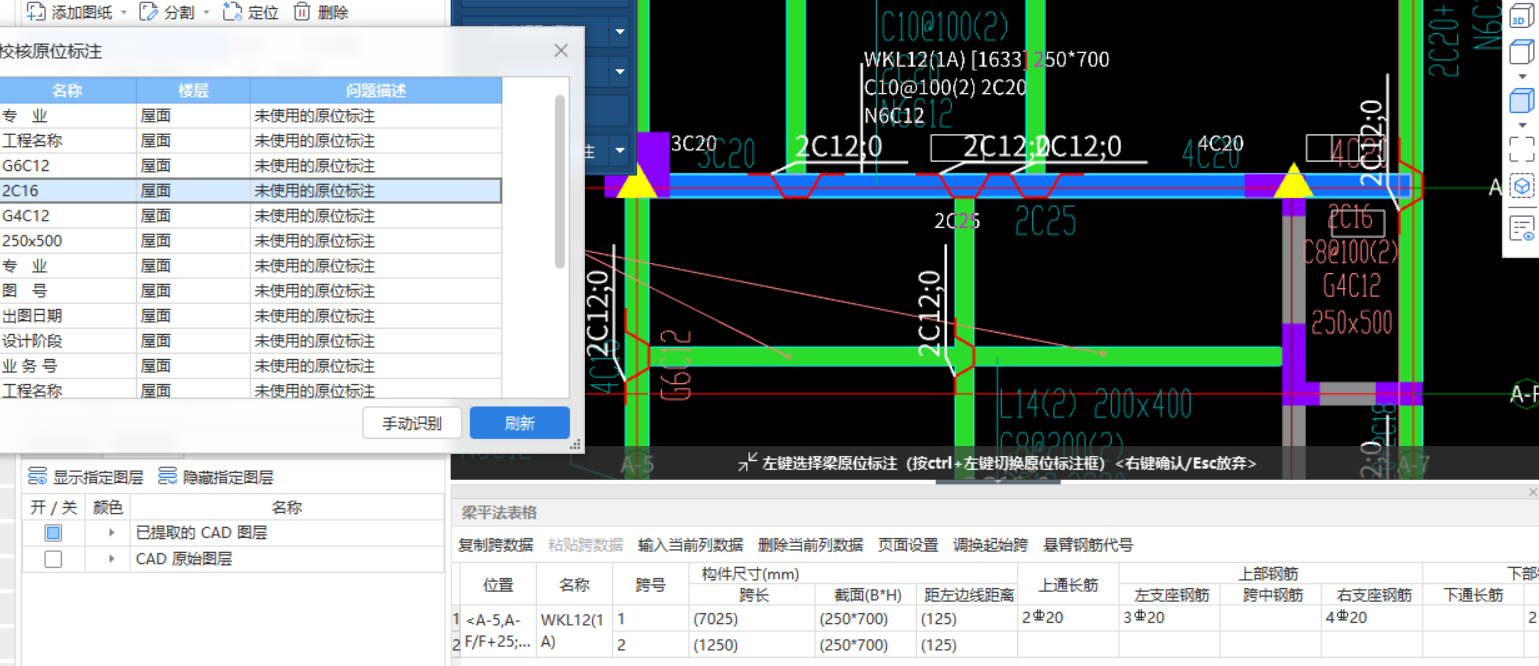Open the 添加图纸 dropdown arrow
Viewport: 1539px width, 666px height.
click(123, 13)
